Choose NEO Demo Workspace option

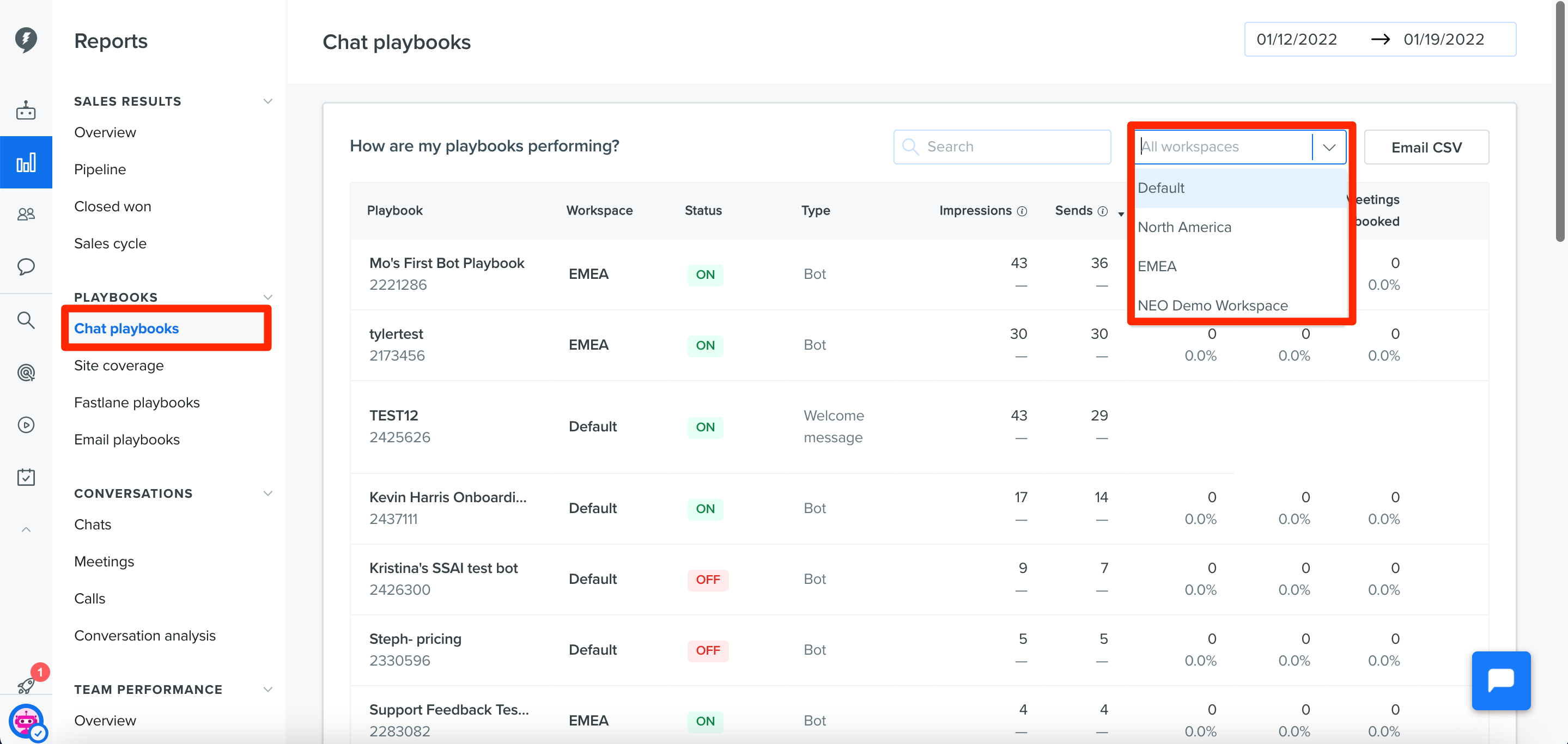1241,306
